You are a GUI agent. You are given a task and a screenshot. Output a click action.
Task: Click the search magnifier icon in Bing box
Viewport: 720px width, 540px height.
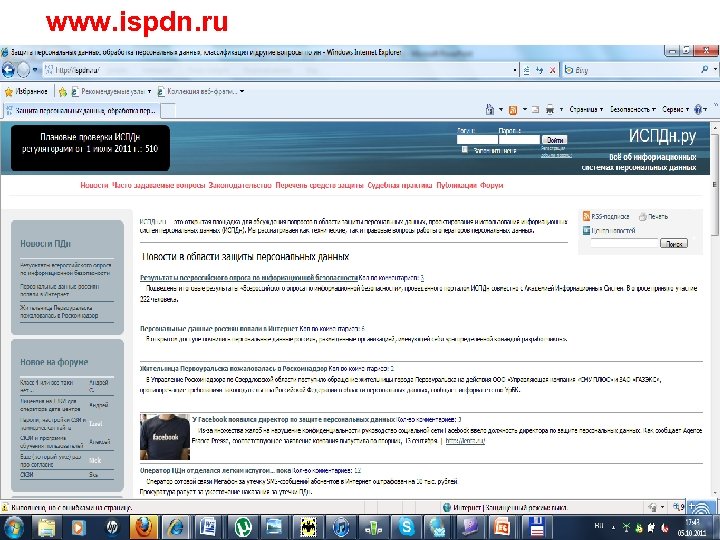[x=704, y=70]
